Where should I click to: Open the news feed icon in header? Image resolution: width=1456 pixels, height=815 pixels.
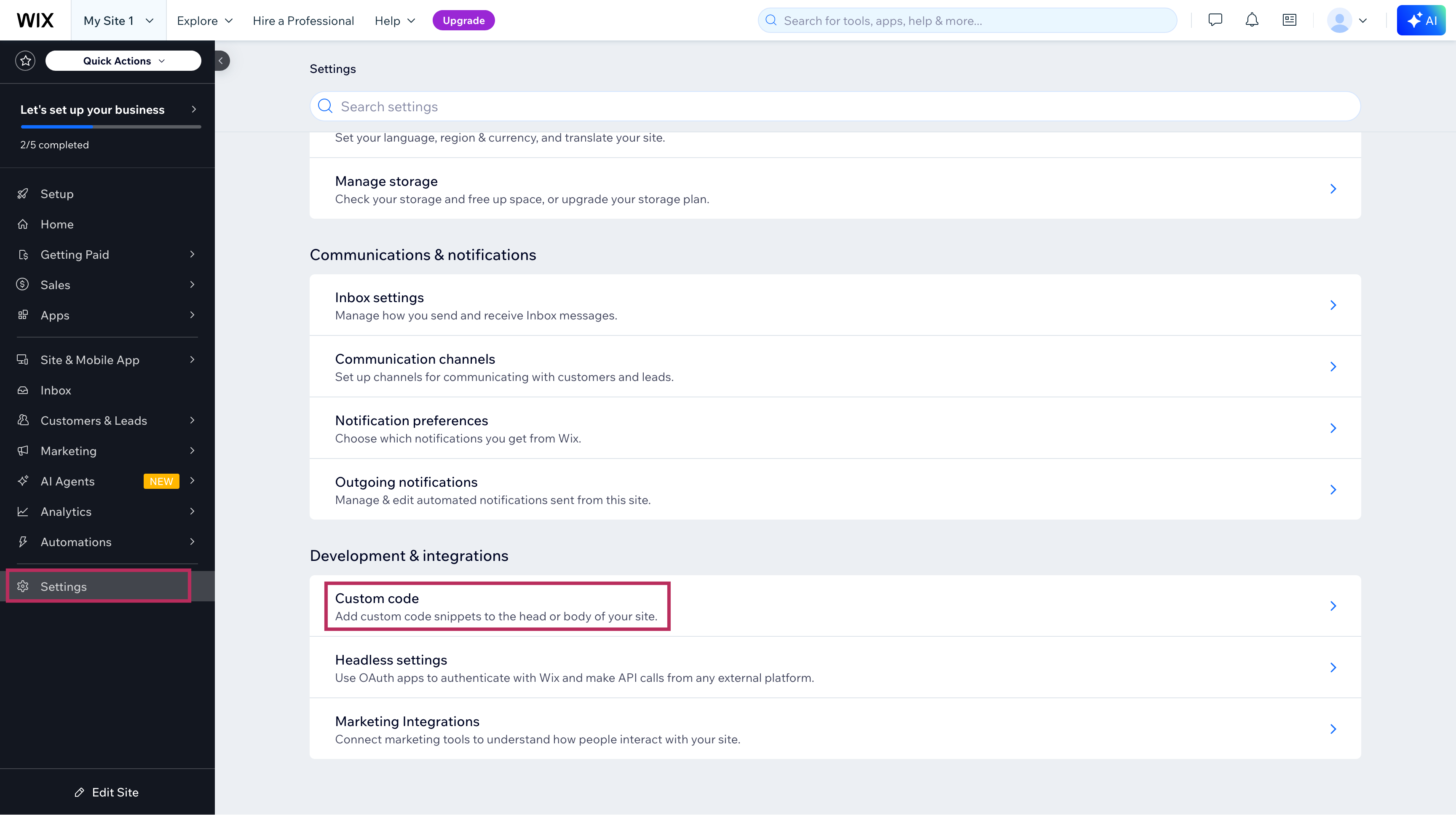[x=1289, y=20]
